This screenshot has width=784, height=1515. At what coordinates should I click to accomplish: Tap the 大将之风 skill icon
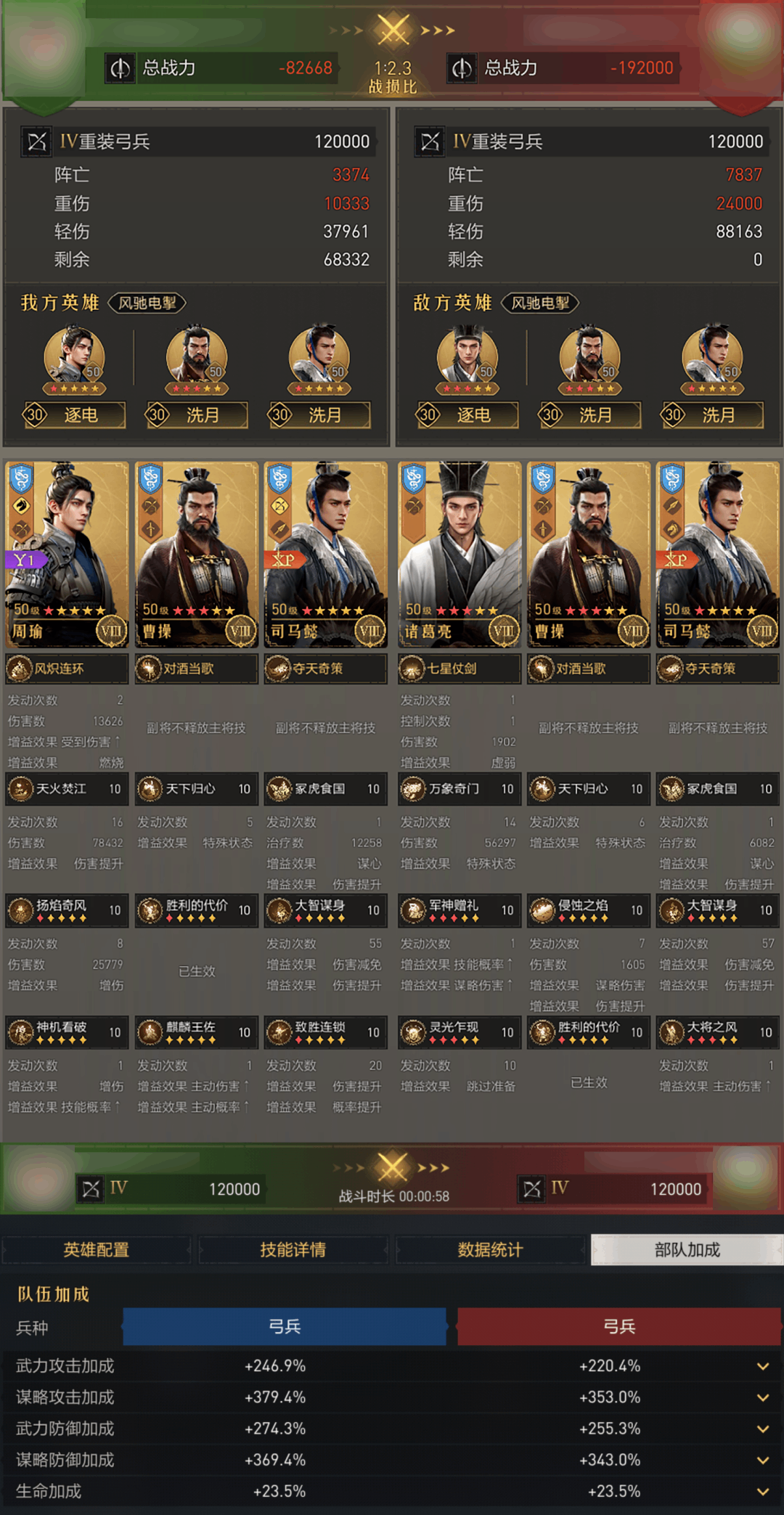672,1032
